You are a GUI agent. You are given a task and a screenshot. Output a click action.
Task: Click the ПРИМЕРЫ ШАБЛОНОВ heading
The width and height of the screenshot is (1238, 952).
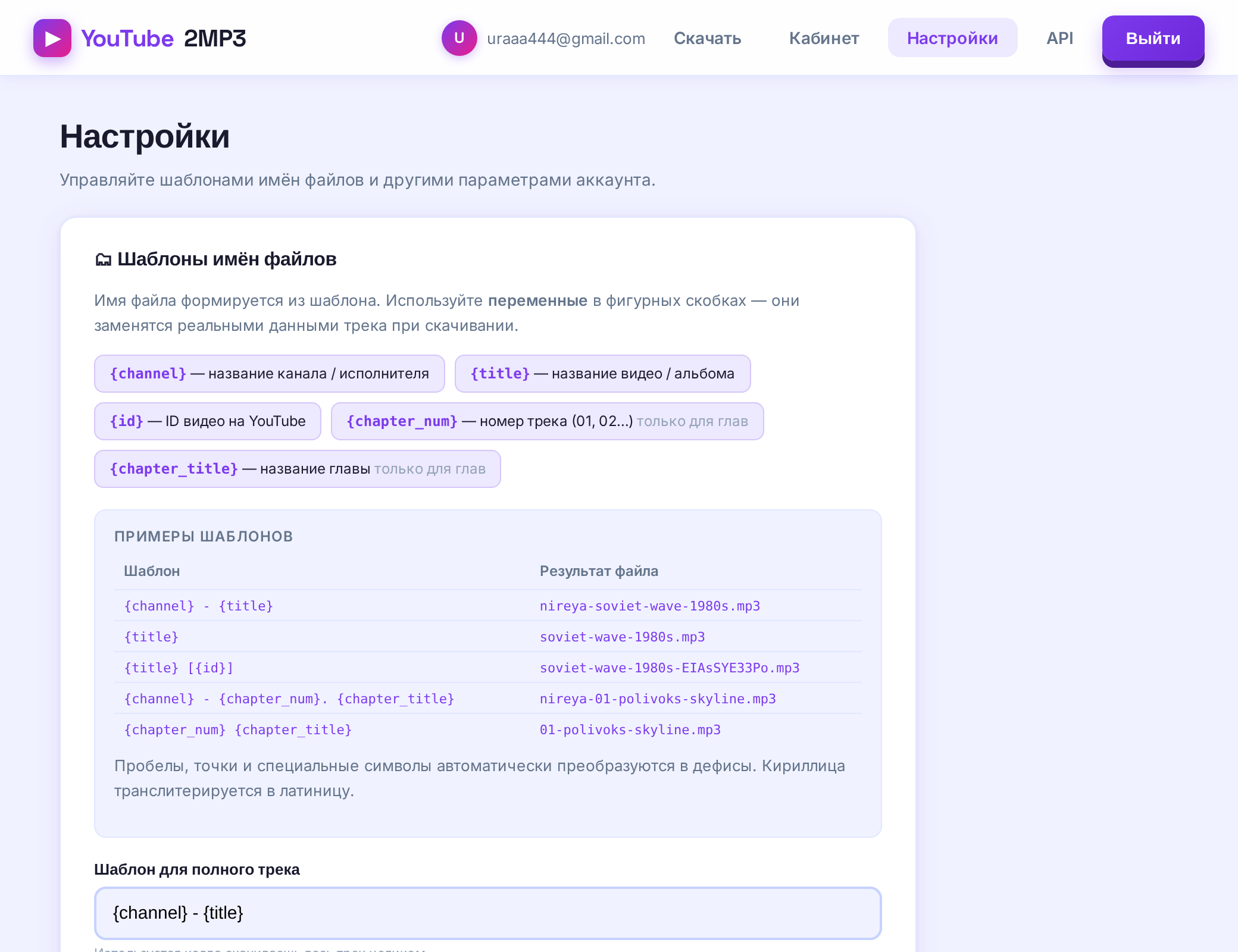[x=204, y=537]
